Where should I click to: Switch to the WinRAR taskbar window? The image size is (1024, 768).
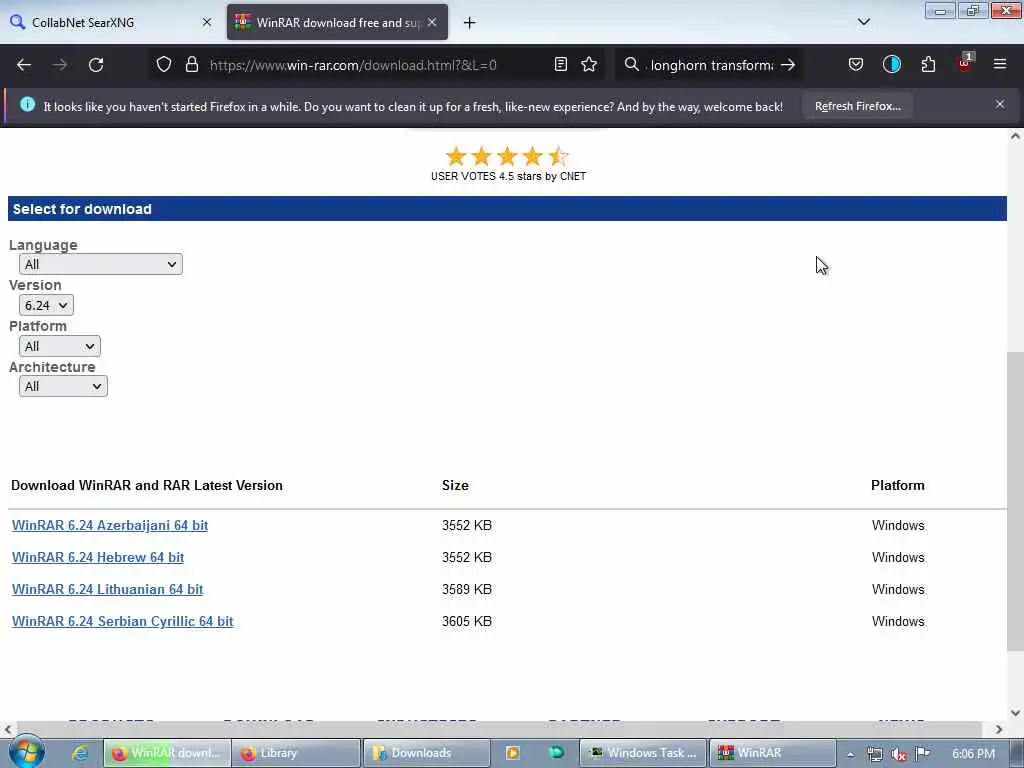[x=773, y=753]
